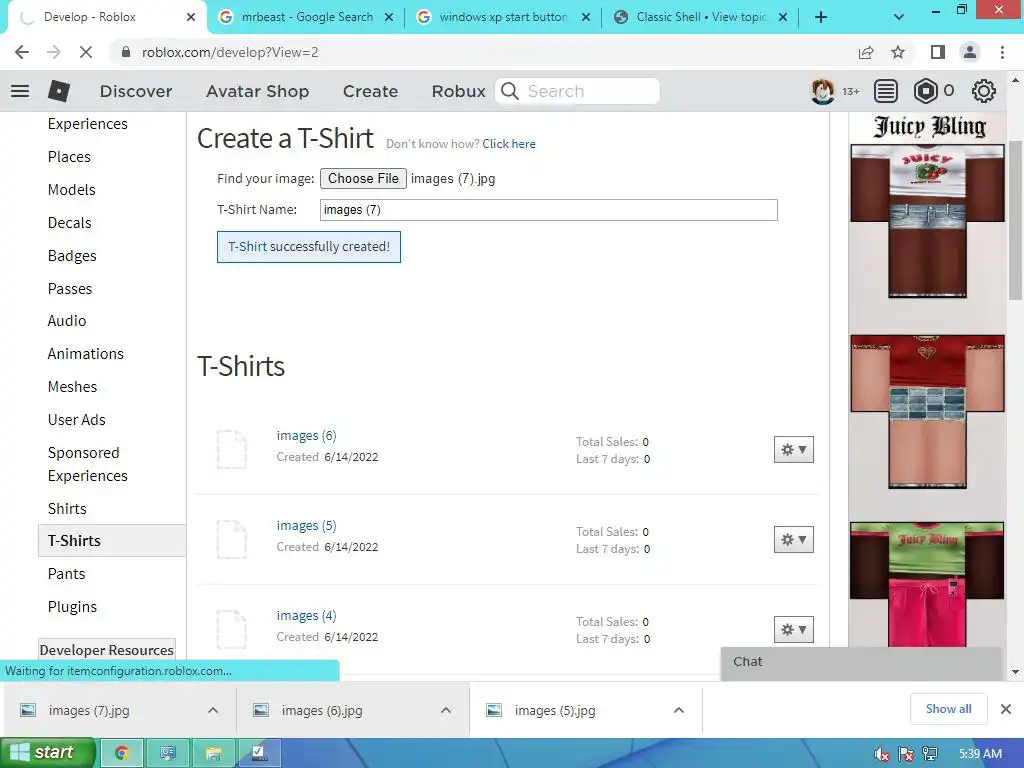Open the Avatar Shop menu item
Screen dimensions: 1024x768
[257, 91]
